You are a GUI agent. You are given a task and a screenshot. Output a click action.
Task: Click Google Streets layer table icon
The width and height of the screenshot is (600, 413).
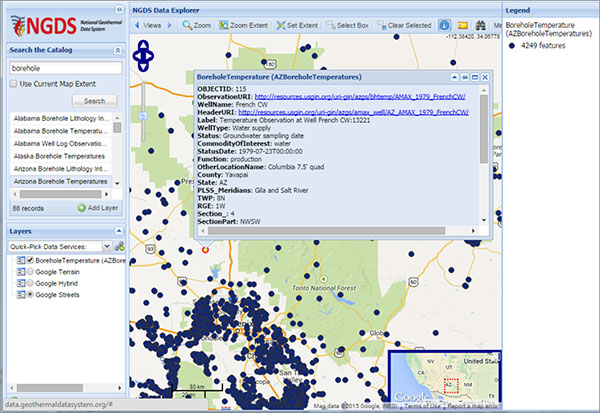click(x=21, y=295)
